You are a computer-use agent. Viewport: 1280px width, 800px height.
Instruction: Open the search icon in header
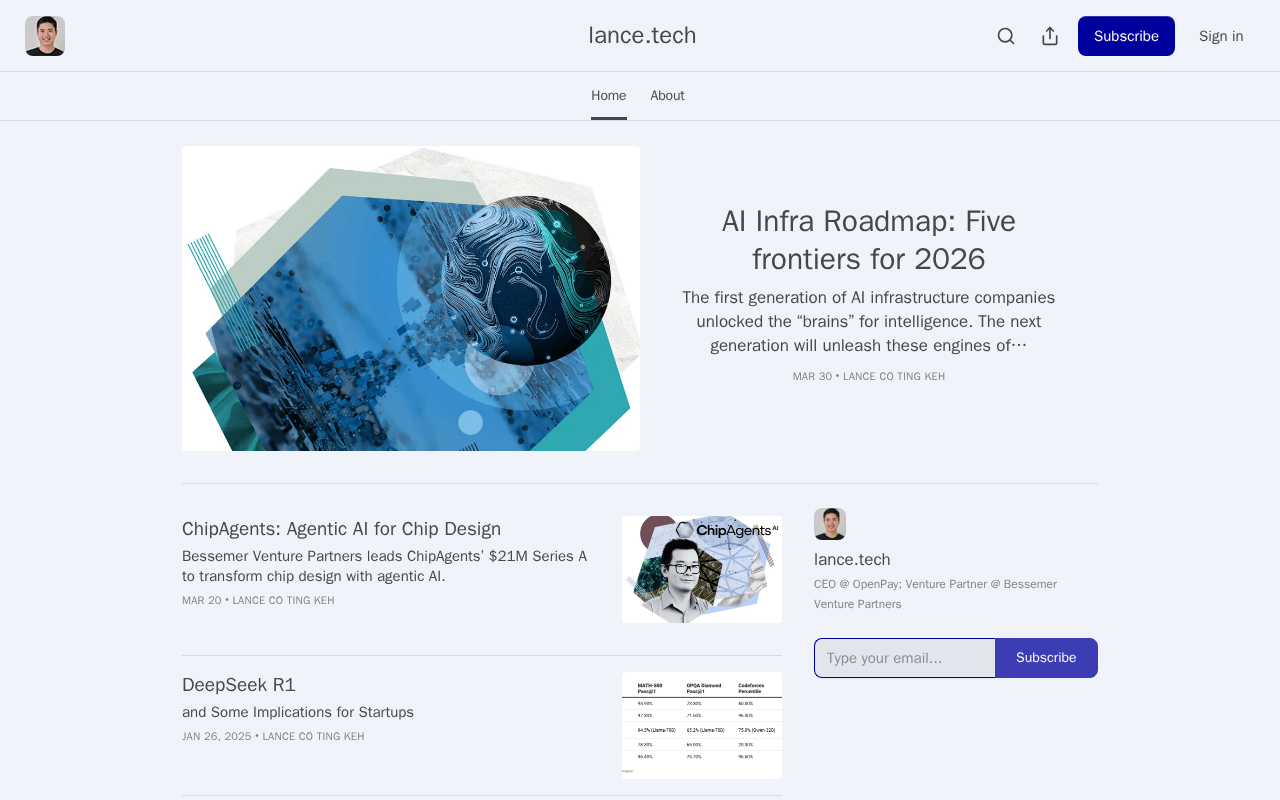point(1006,36)
